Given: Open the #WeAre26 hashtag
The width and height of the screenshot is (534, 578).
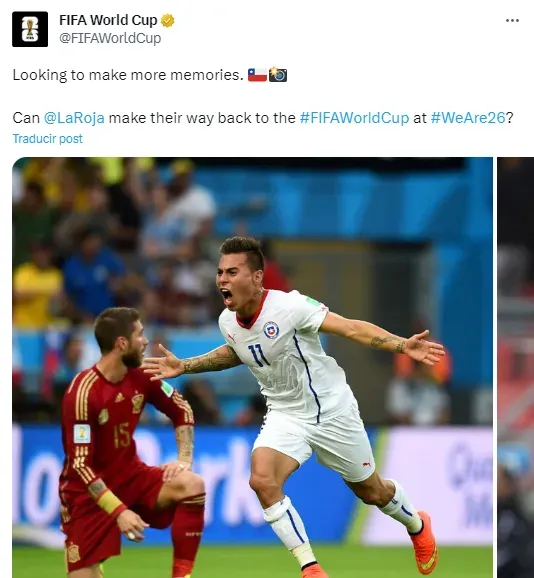Looking at the screenshot, I should click(x=468, y=118).
